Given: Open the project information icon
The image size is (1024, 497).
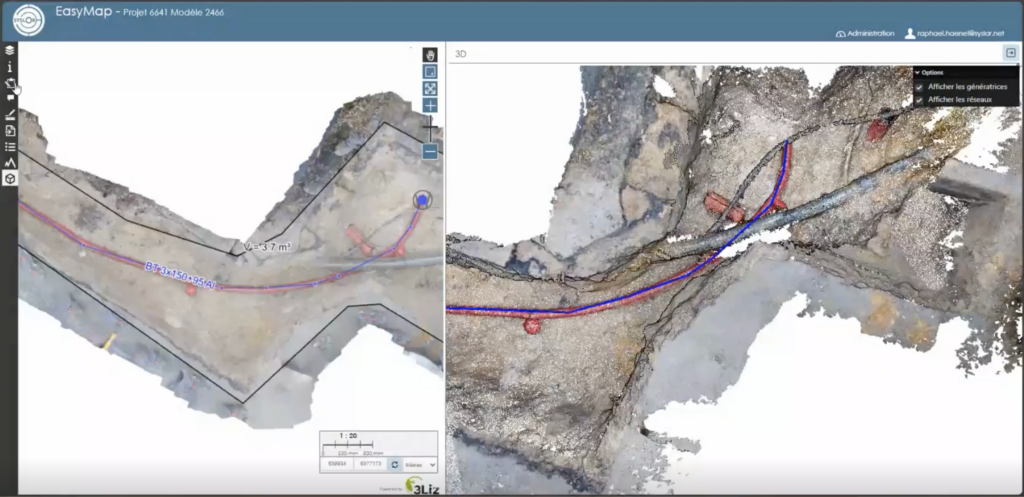Looking at the screenshot, I should 9,67.
